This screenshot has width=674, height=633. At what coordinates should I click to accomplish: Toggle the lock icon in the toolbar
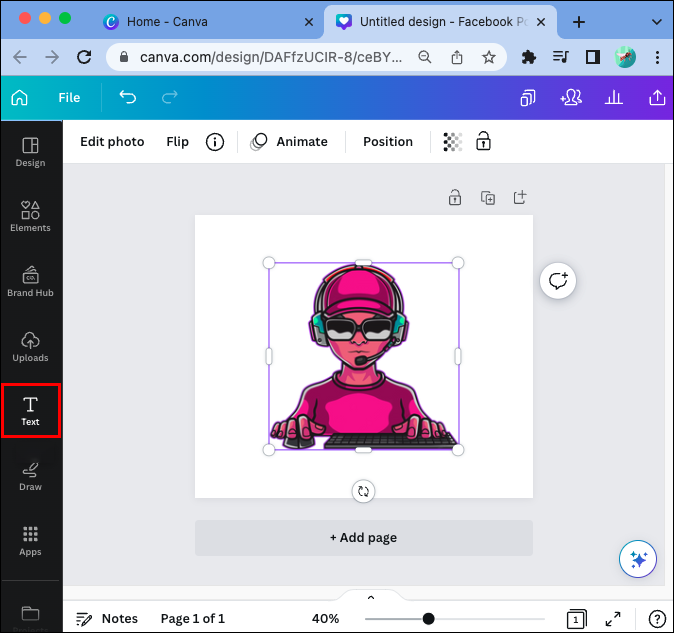(x=484, y=141)
